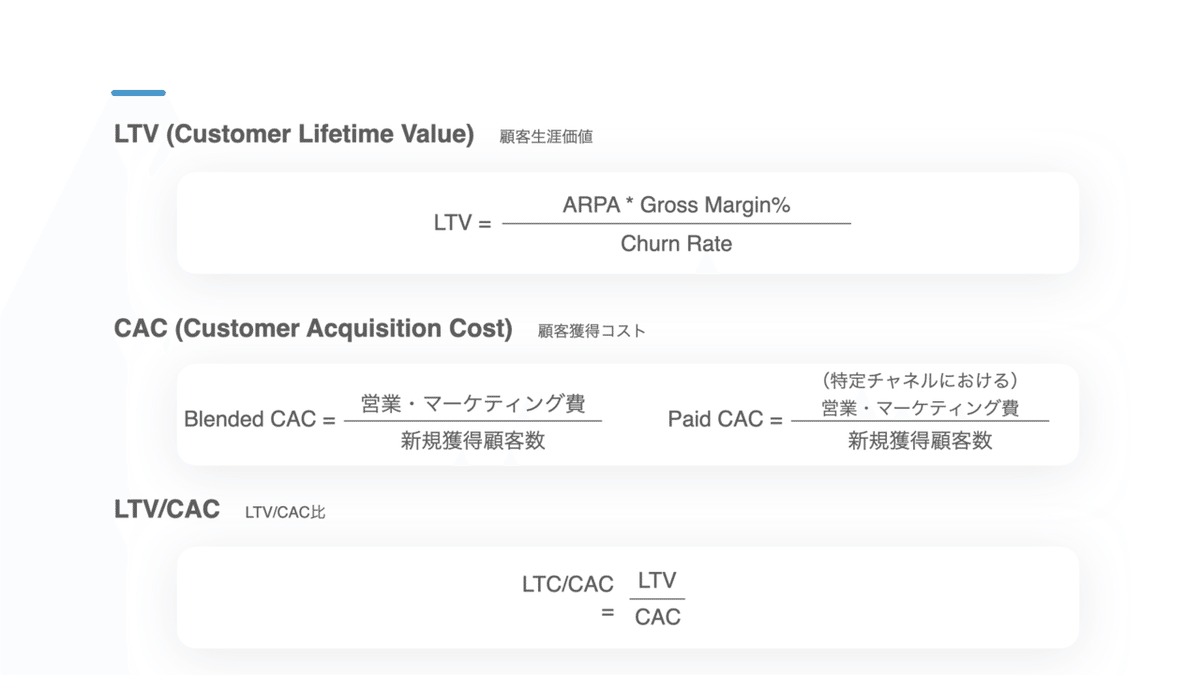Select the numerator 'ARPA * Gross Margin%'
Screen dimensions: 1200x675
coord(676,205)
